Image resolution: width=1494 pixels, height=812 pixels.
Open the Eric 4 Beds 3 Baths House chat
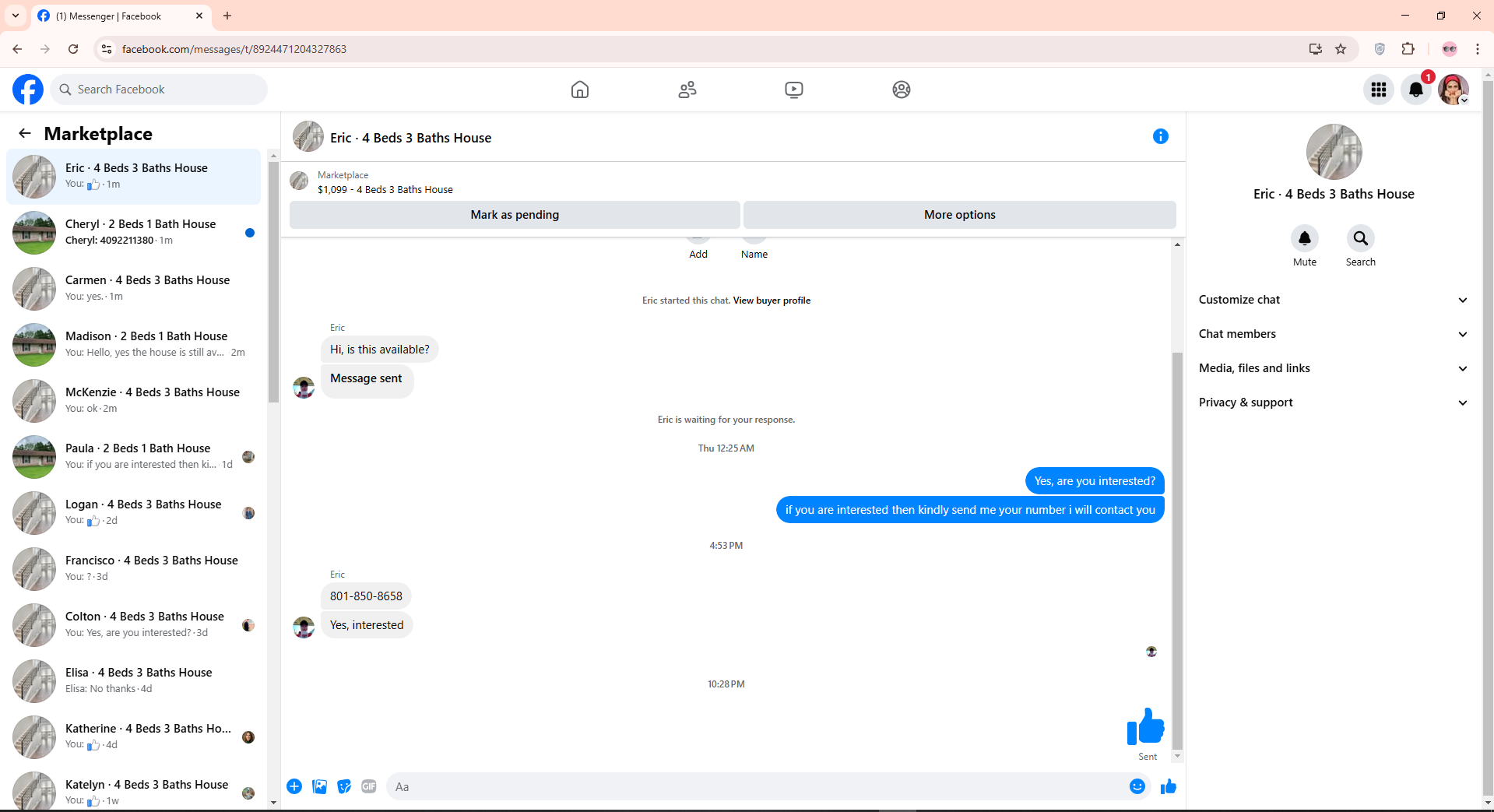pyautogui.click(x=134, y=177)
